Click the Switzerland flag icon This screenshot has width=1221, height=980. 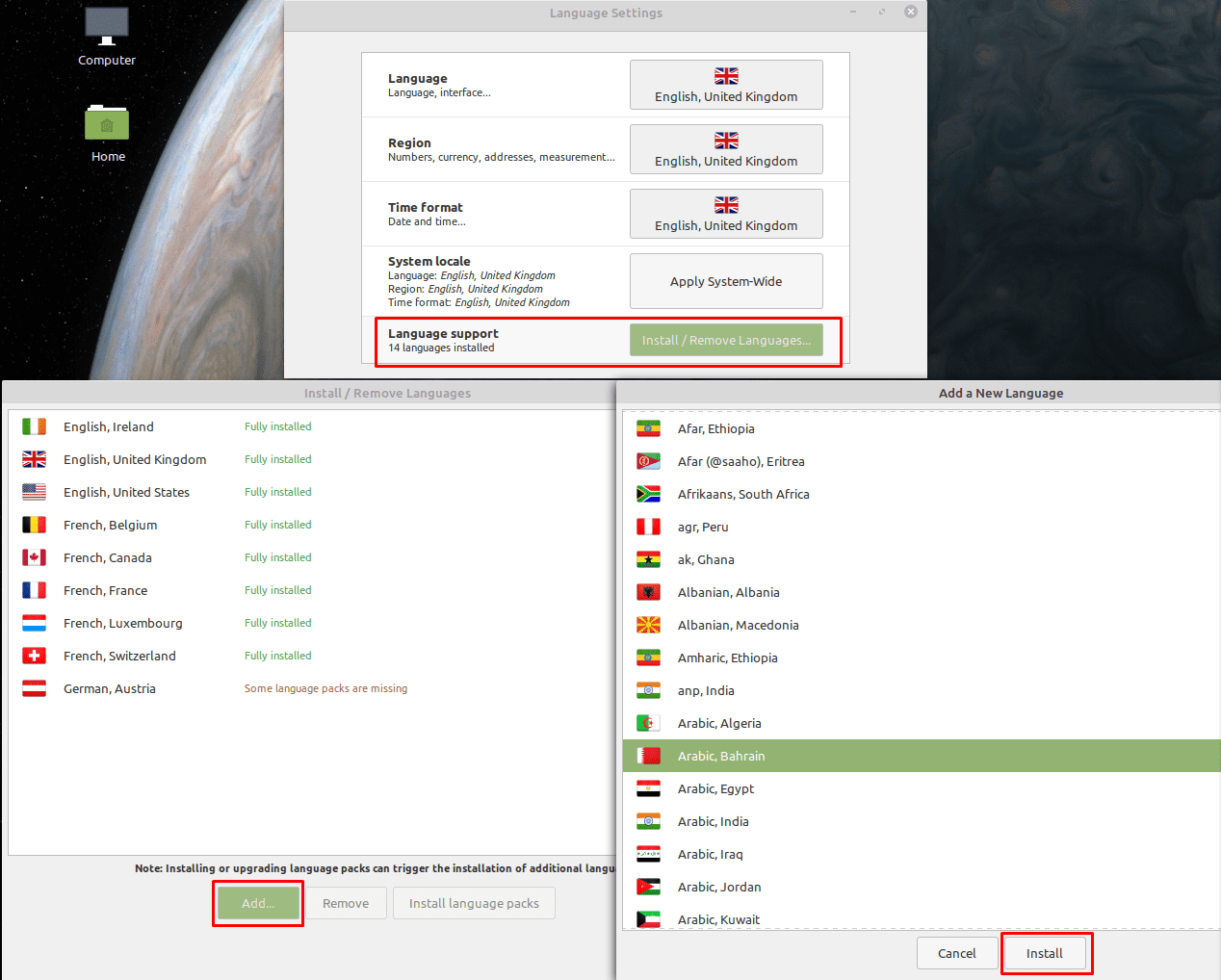point(35,656)
